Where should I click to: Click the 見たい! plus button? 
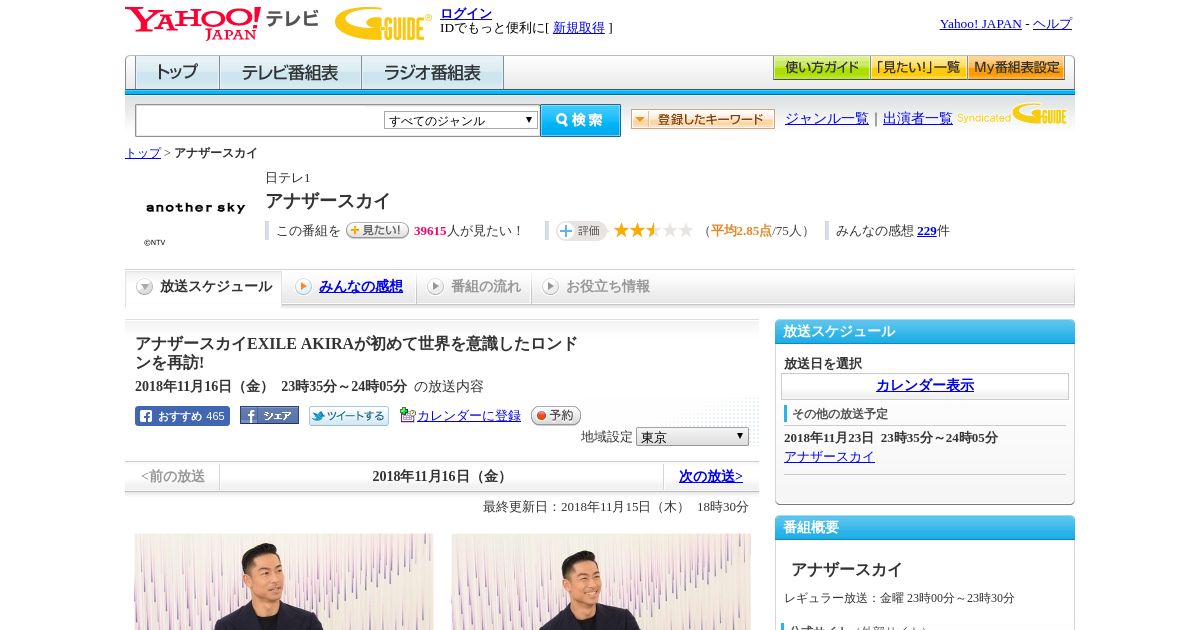(377, 230)
